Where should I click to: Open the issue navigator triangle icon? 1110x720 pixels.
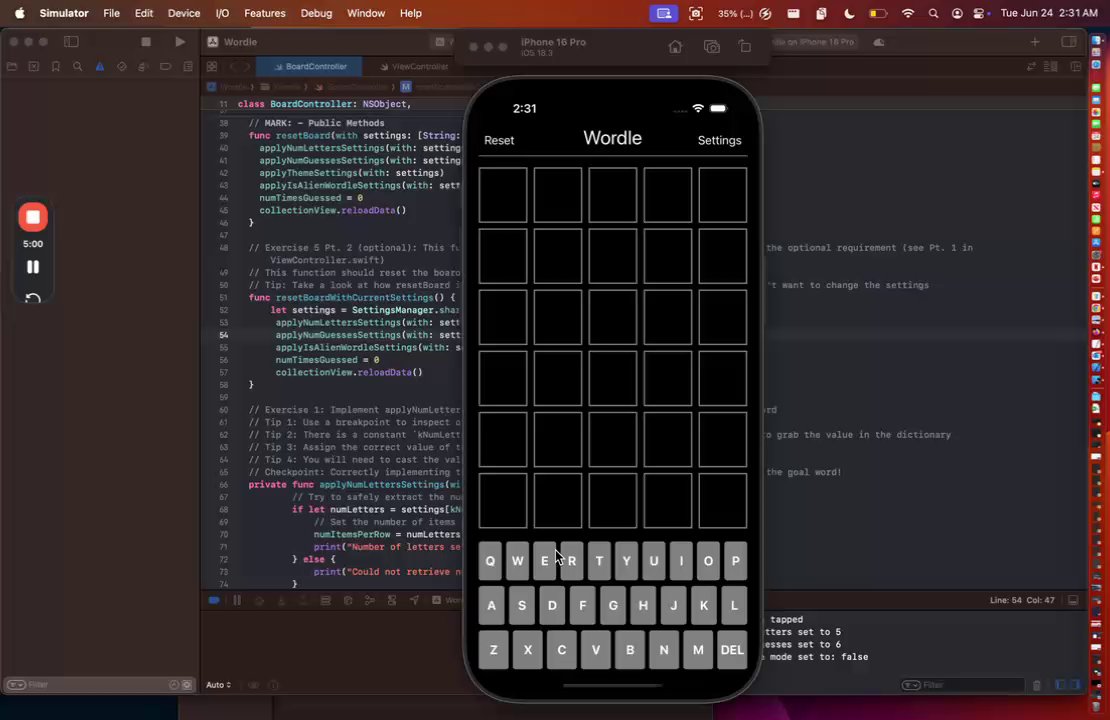coord(100,67)
